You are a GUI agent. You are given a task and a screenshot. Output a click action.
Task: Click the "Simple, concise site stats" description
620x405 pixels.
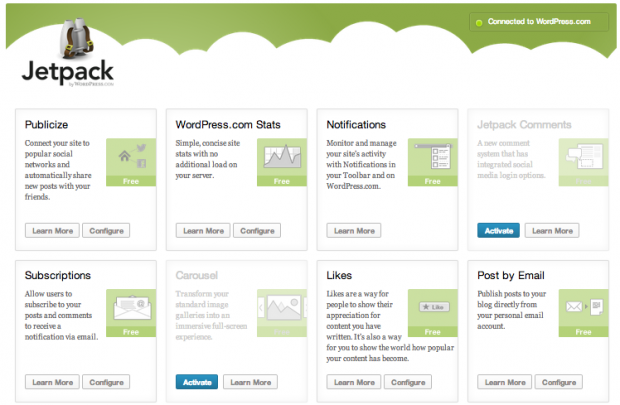(208, 159)
